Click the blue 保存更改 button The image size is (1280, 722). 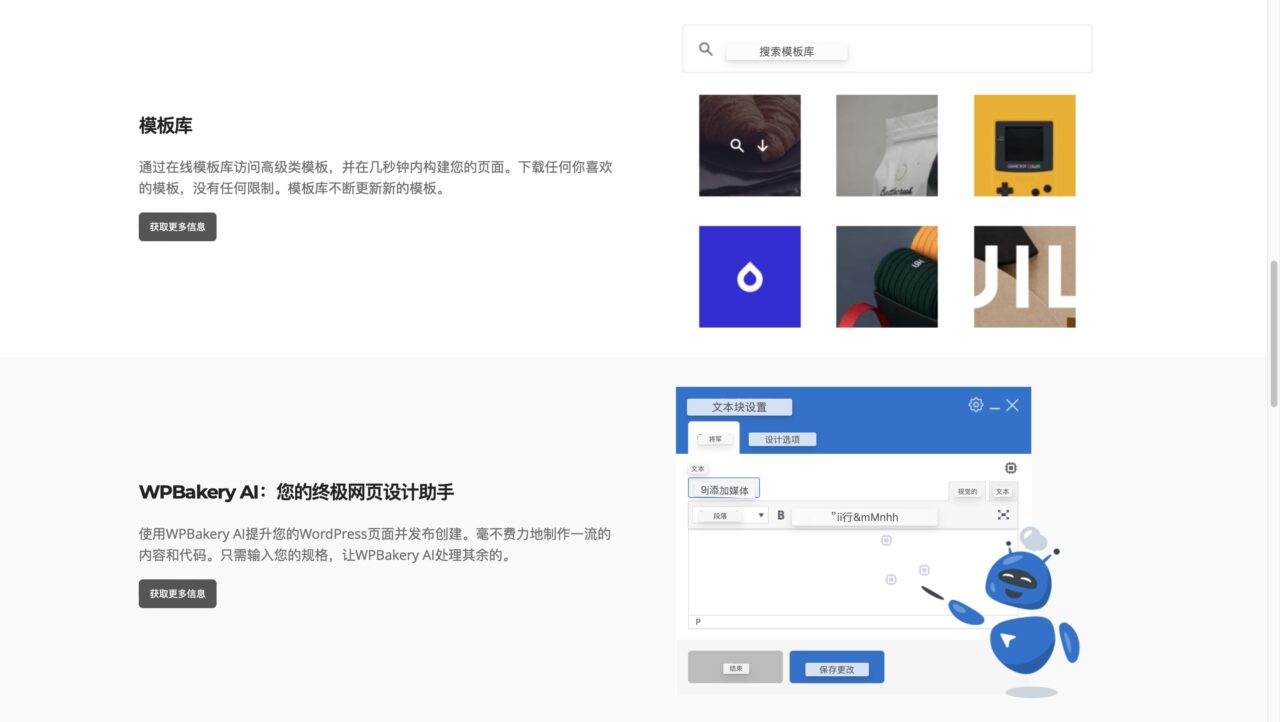click(x=837, y=667)
